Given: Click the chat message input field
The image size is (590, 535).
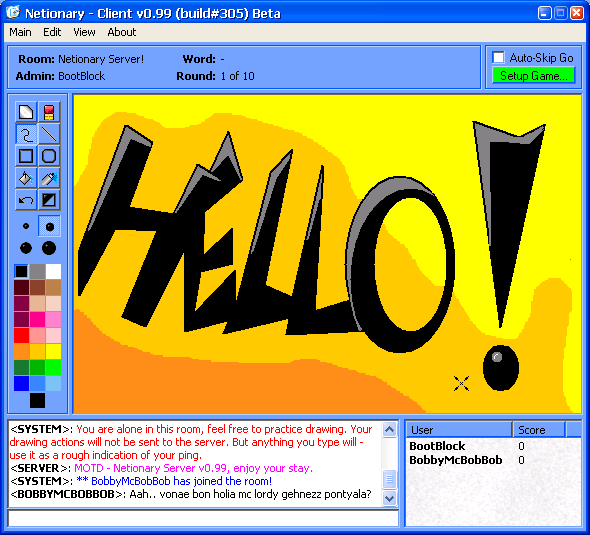Looking at the screenshot, I should point(203,518).
